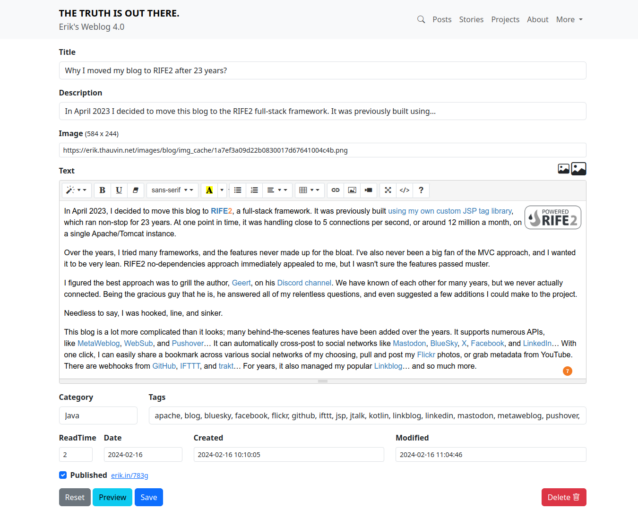Screen dimensions: 638x510
Task: Open the Discord channel link
Action: [304, 283]
